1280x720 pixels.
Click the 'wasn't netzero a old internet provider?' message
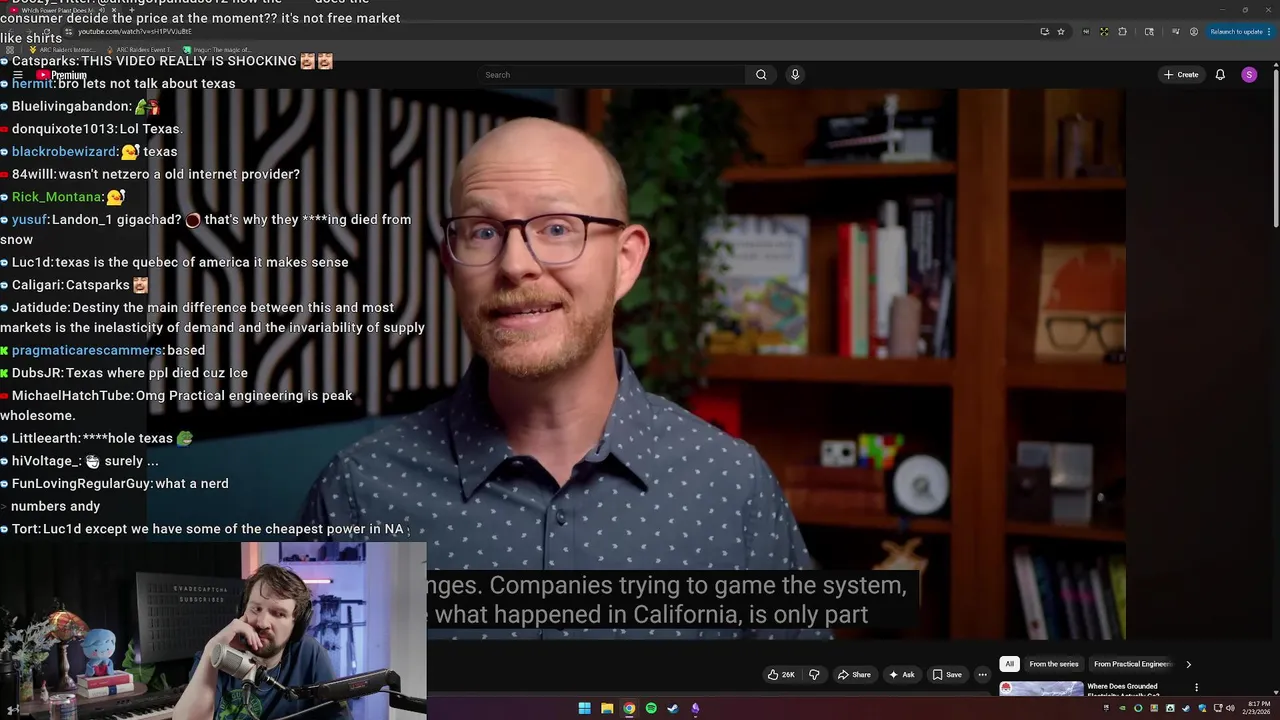tap(150, 174)
